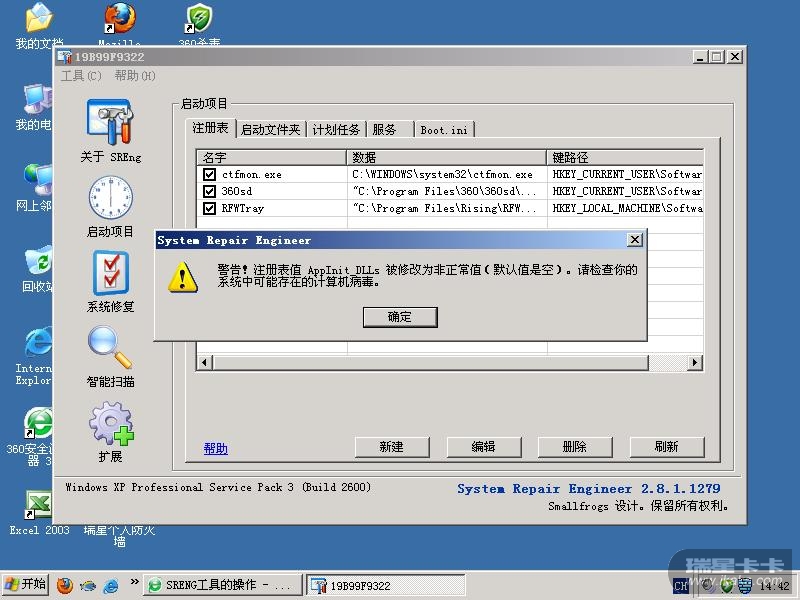Click the taskbar clock showing 14:42

(774, 586)
